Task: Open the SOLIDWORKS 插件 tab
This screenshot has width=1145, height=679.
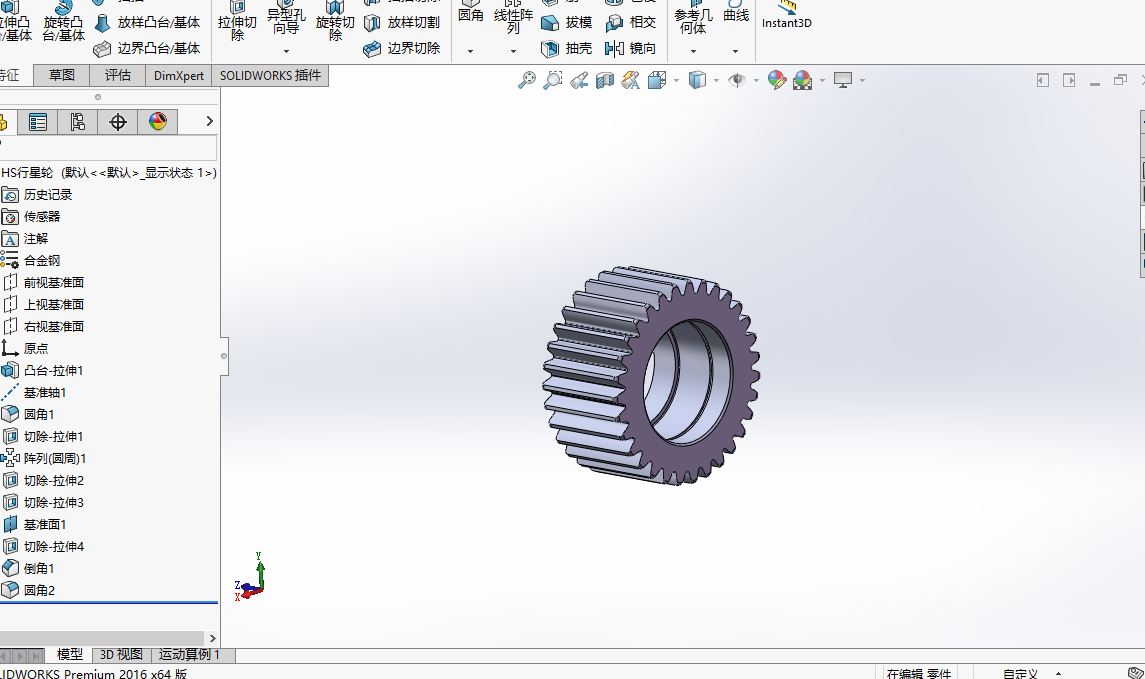Action: point(270,75)
